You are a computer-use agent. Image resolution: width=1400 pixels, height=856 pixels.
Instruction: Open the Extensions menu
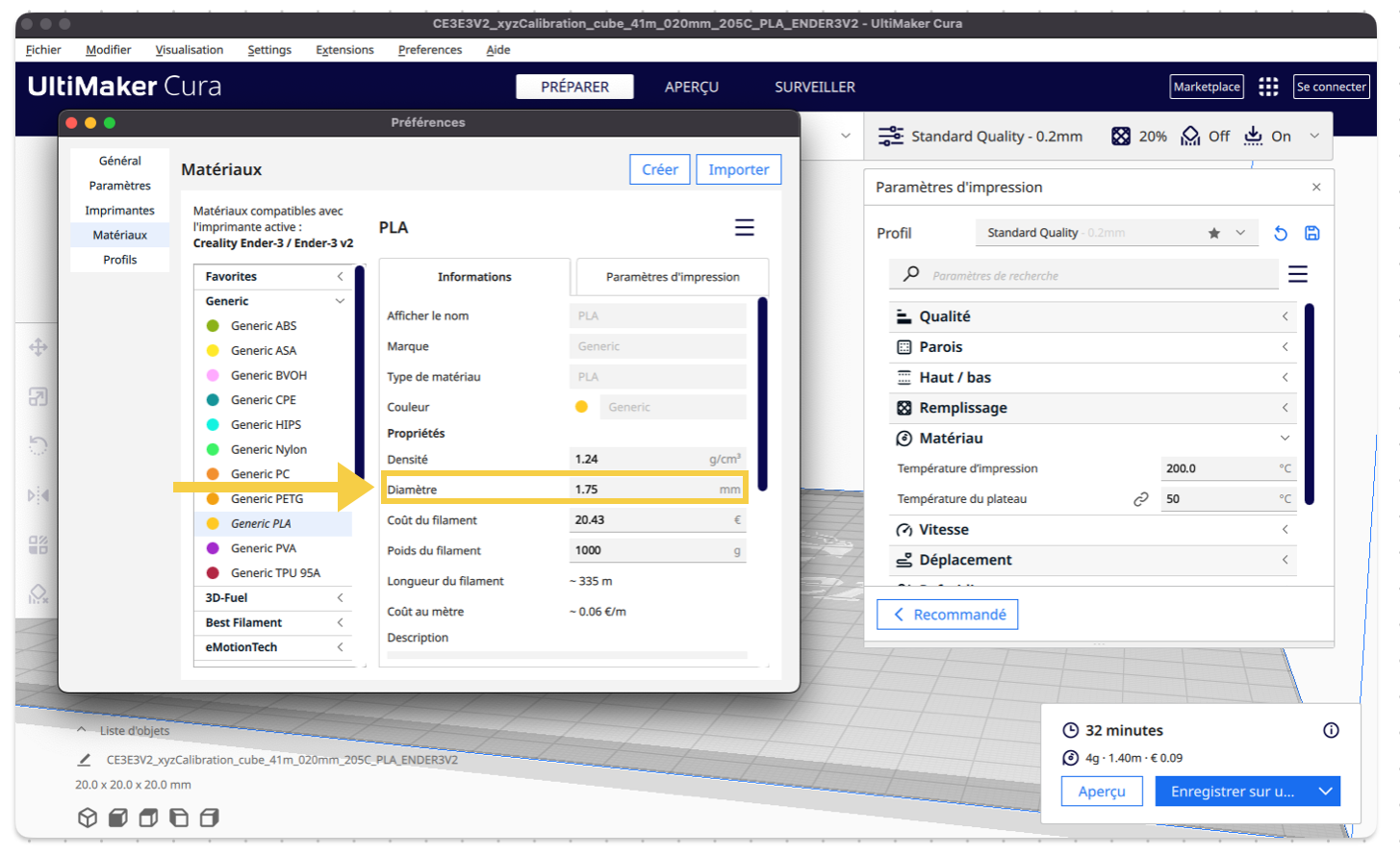click(x=344, y=50)
